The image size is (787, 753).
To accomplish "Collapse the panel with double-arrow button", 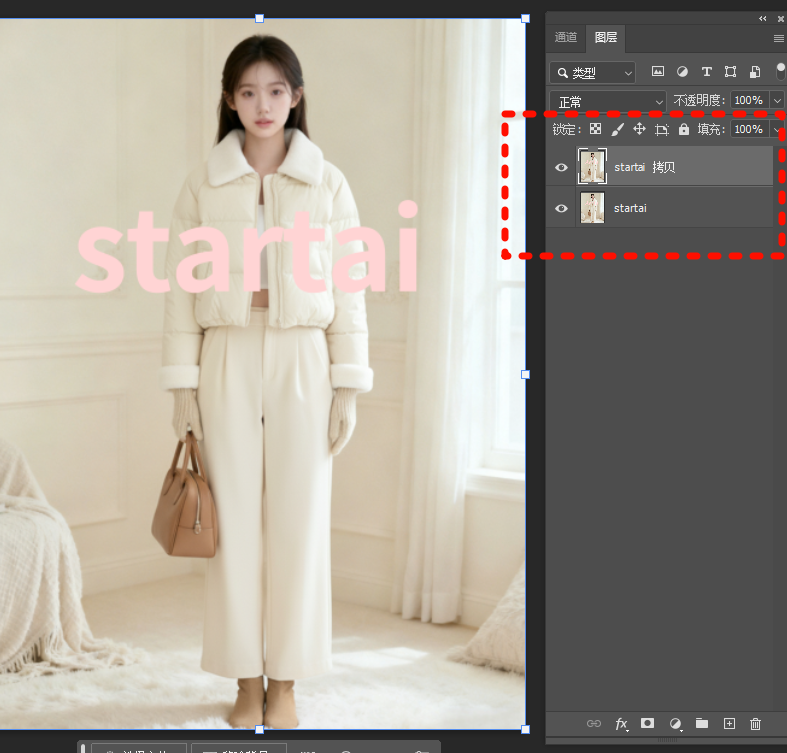I will coord(763,18).
